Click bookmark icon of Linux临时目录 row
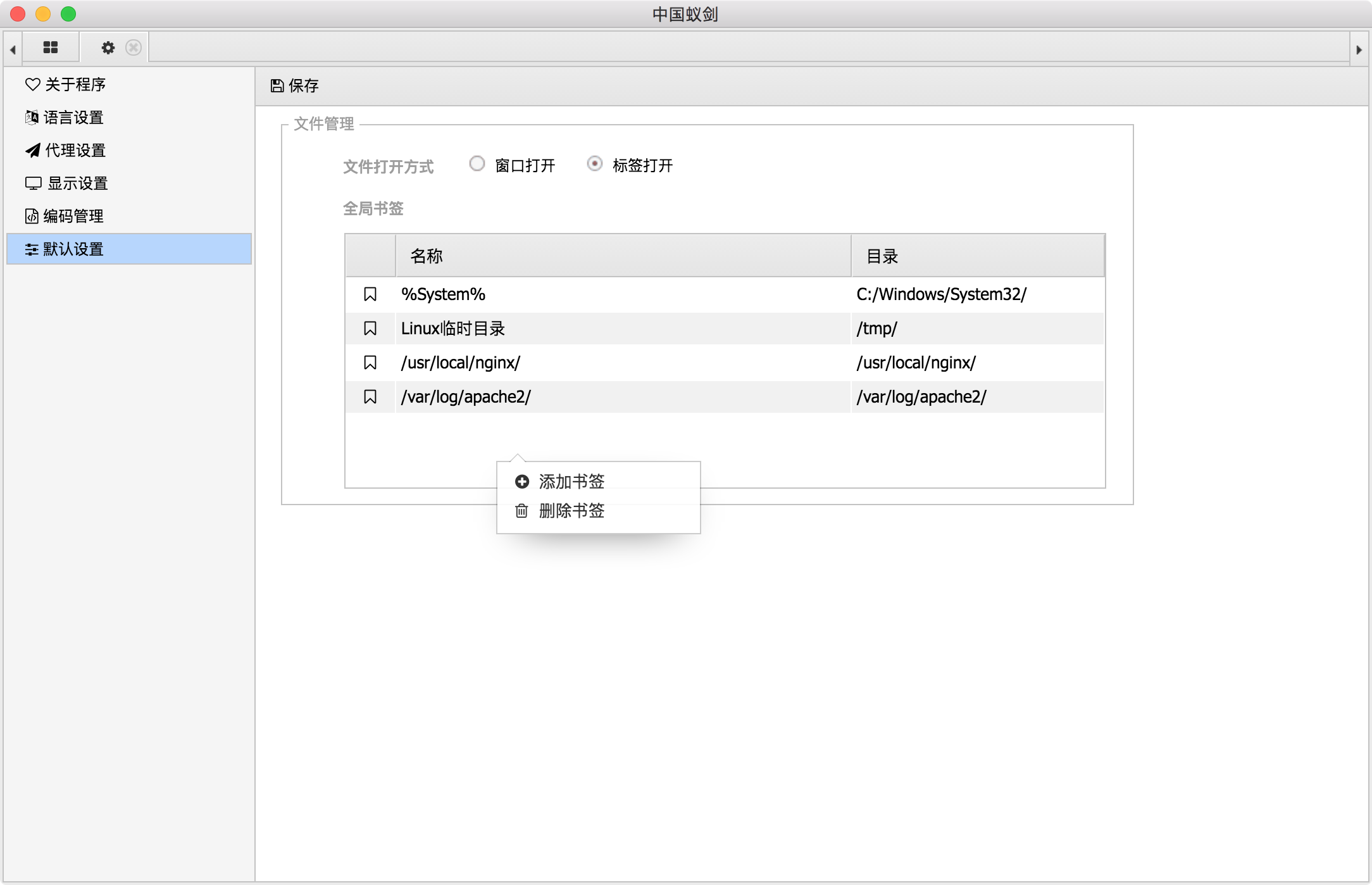The width and height of the screenshot is (1372, 885). [370, 329]
